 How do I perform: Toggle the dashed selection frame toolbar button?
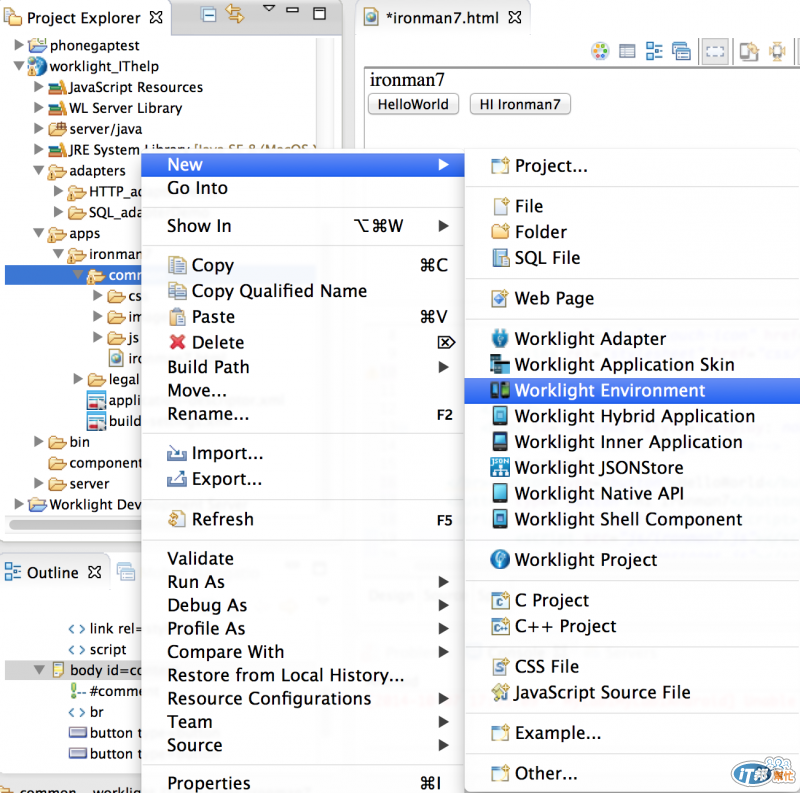pos(715,51)
